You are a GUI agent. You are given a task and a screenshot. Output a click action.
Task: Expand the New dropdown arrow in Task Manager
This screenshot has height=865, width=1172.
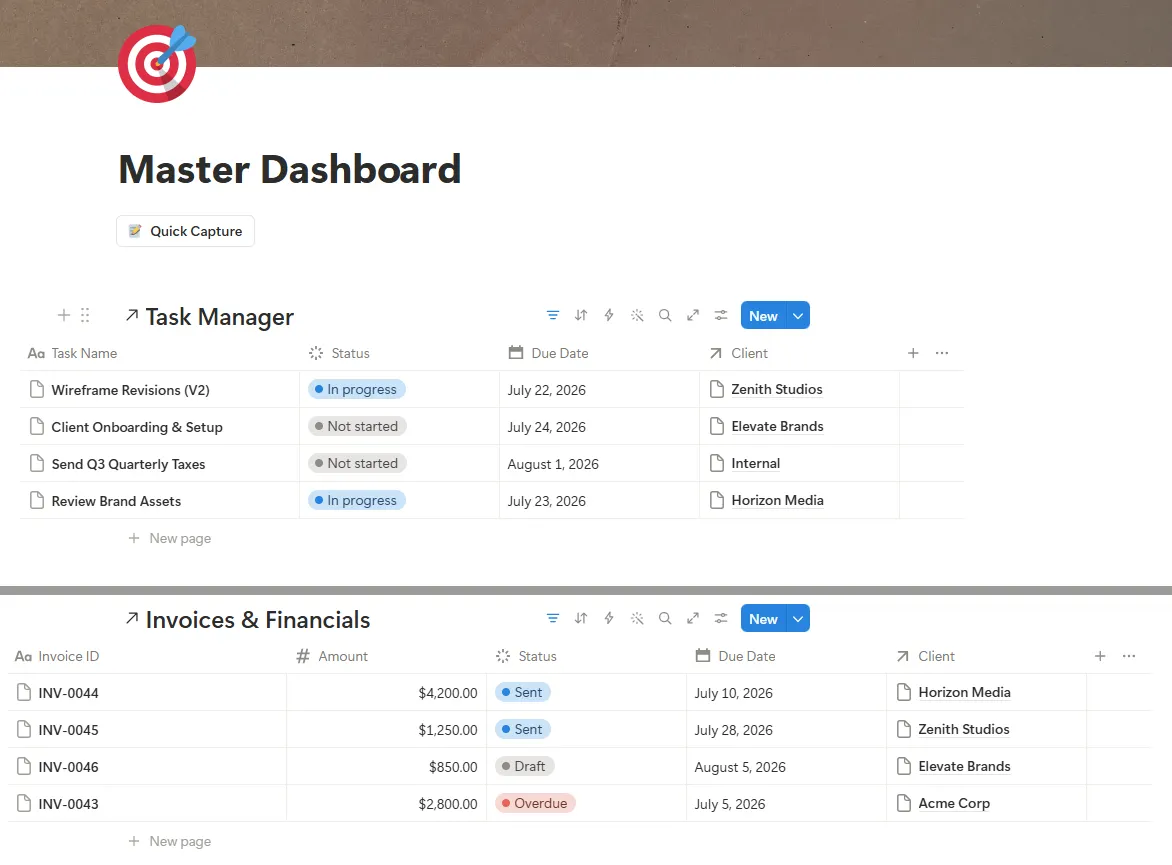pos(798,315)
